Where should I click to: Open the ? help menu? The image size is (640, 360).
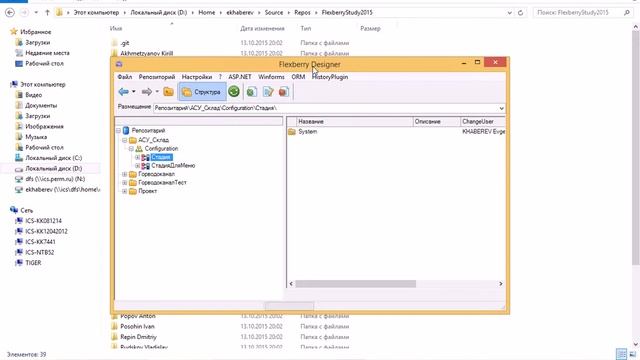pyautogui.click(x=220, y=77)
